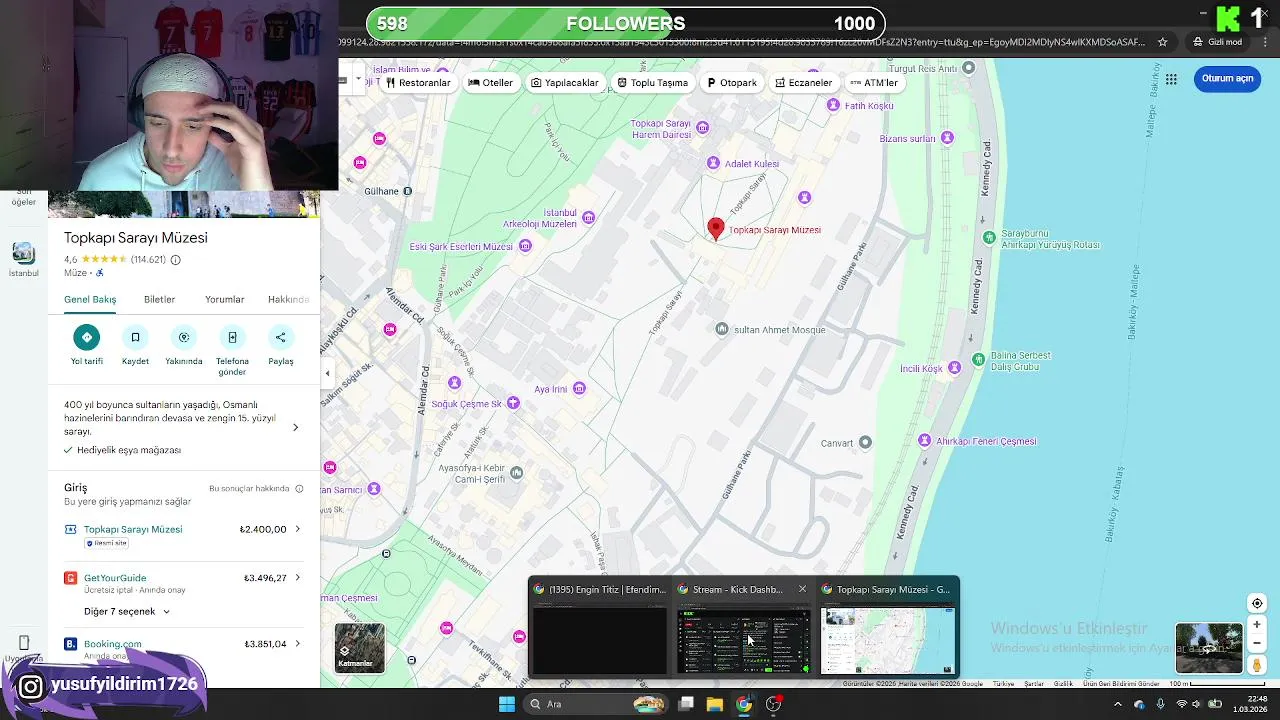Screen dimensions: 1280x720
Task: Select the Street View pegman
Action: tap(1257, 665)
